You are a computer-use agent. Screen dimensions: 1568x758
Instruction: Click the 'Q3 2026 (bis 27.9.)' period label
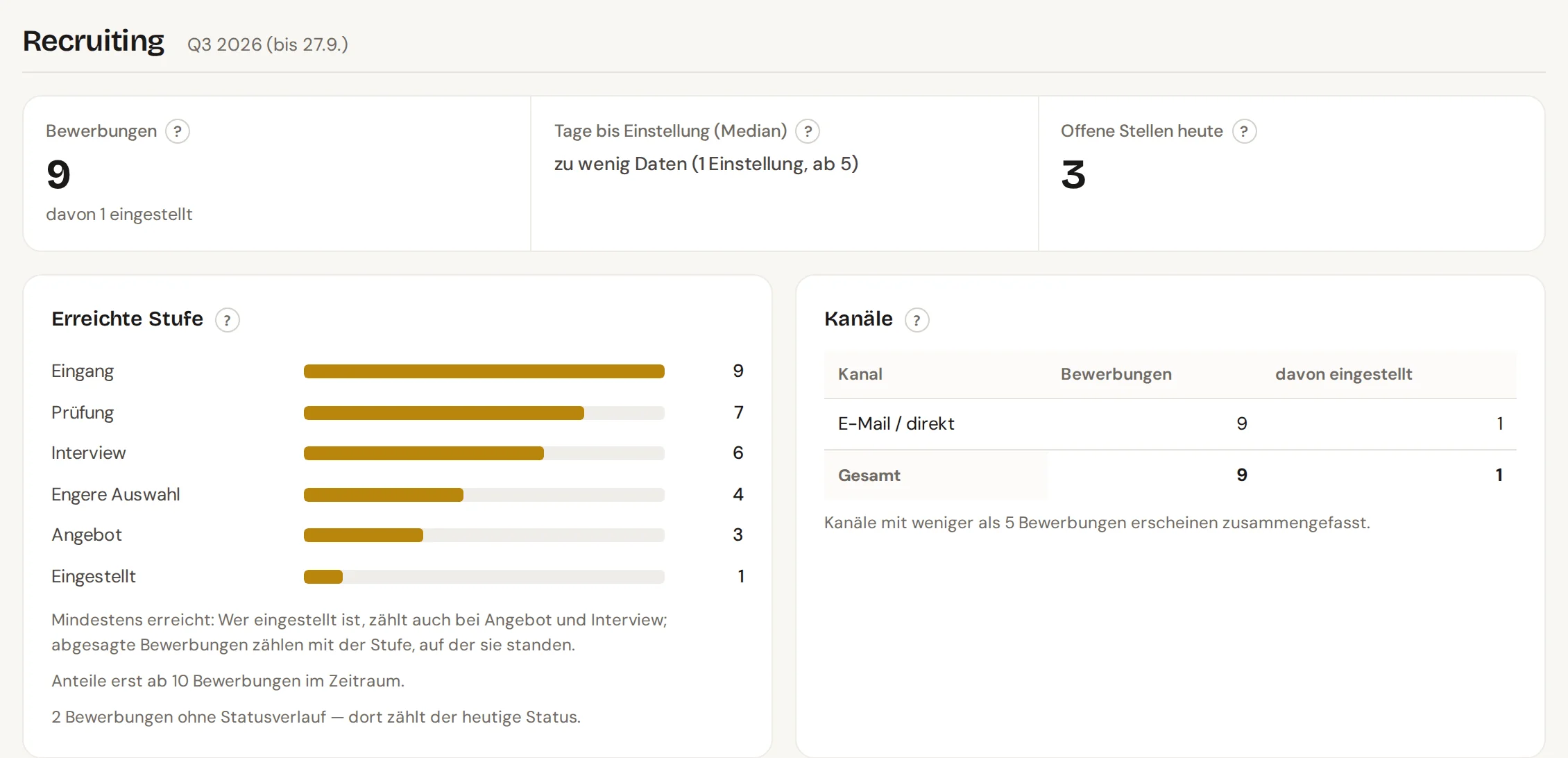268,44
